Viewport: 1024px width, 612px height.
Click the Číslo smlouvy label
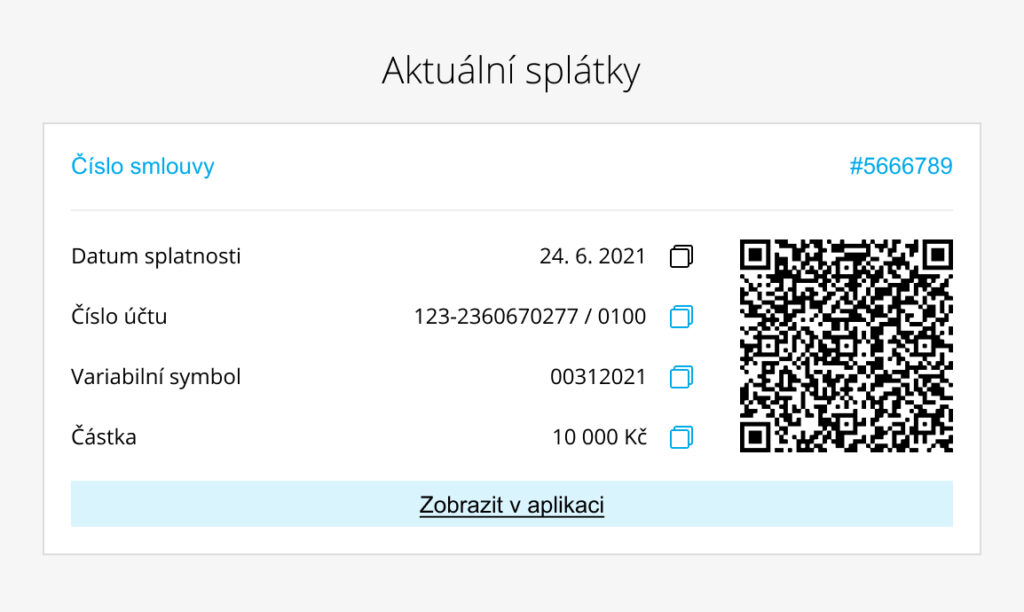pos(142,166)
